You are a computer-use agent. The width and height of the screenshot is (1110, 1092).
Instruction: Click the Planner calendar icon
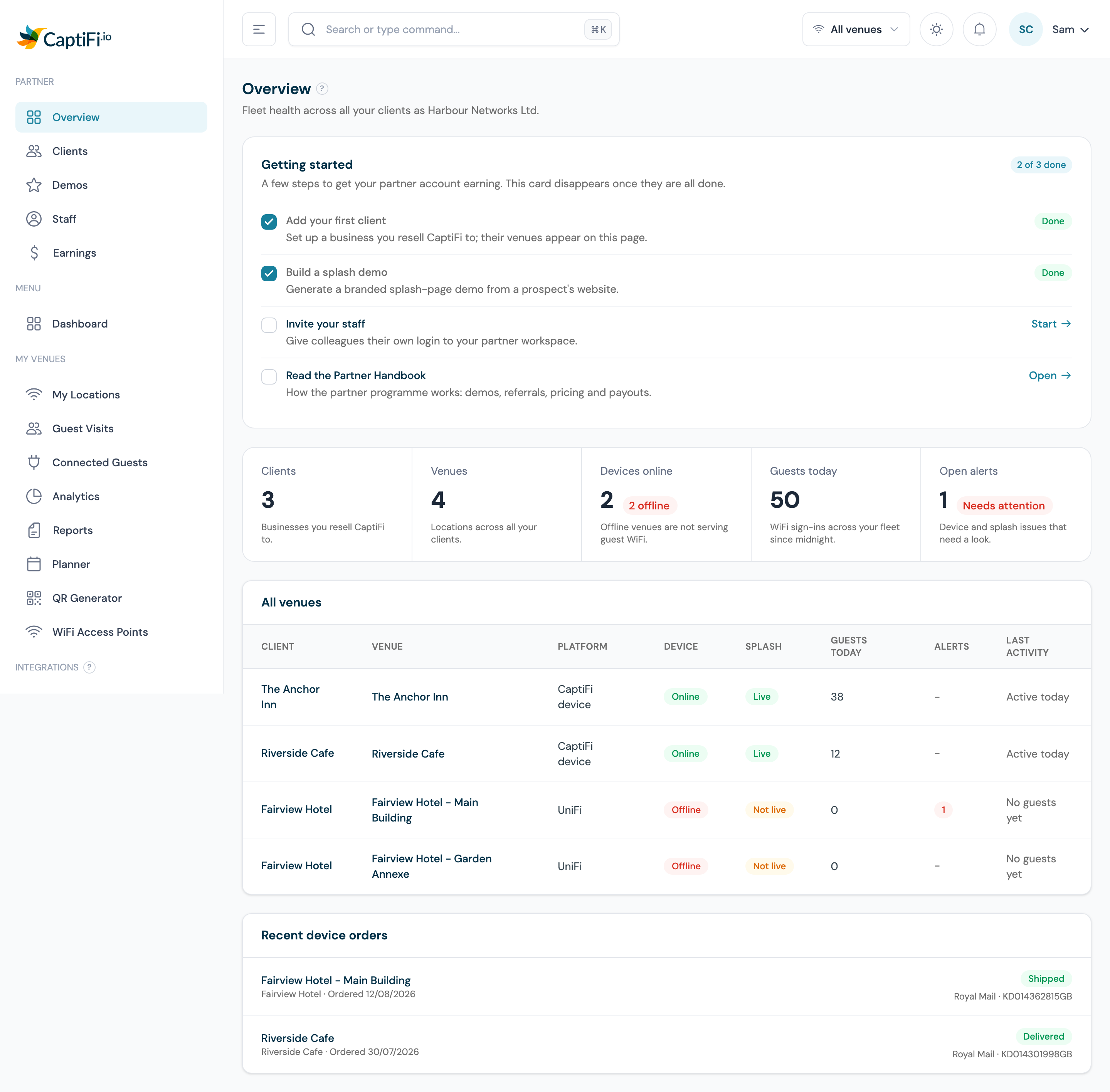point(34,564)
